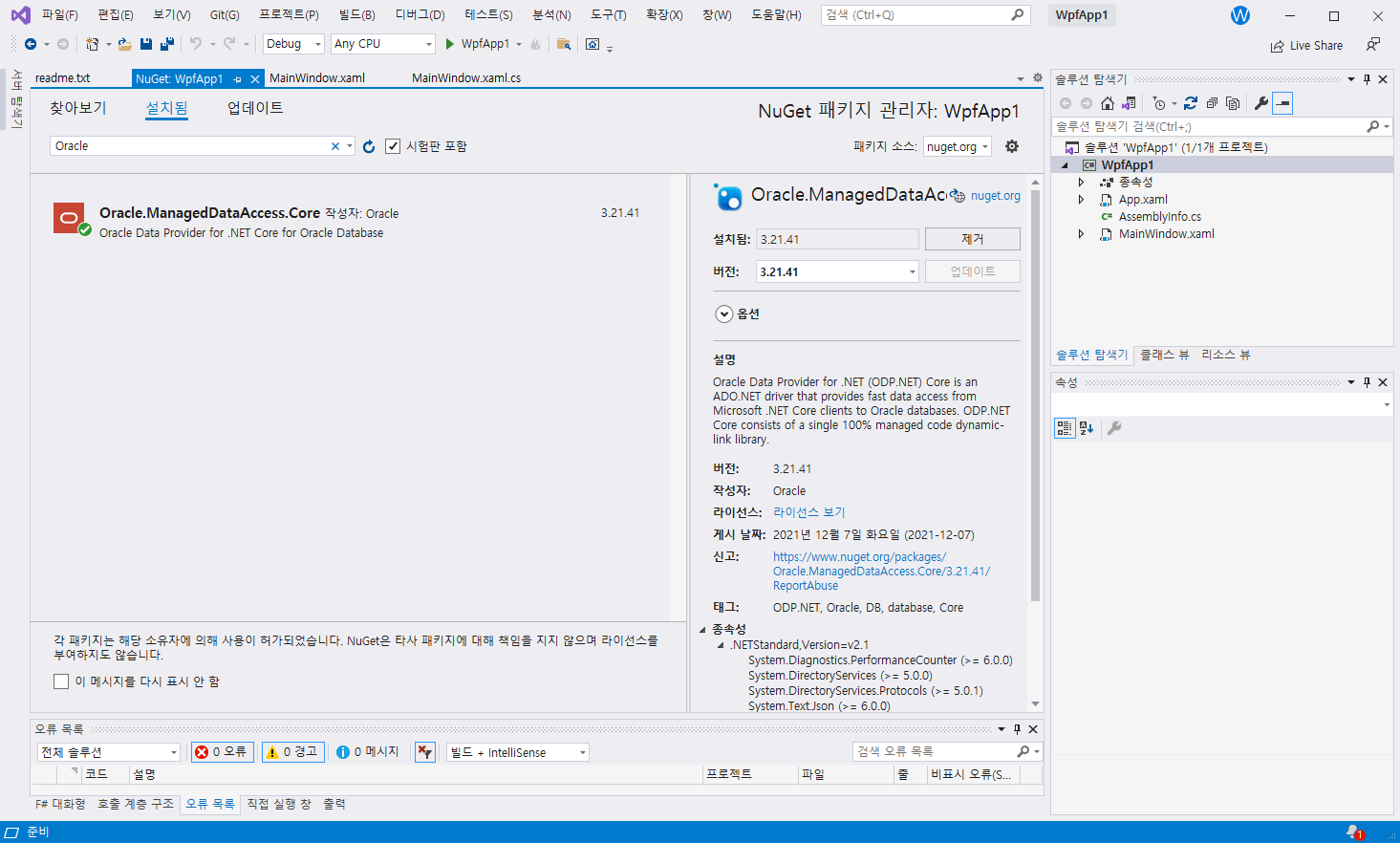Collapse all items in Solution Explorer
Viewport: 1400px width, 843px height.
tap(1212, 103)
